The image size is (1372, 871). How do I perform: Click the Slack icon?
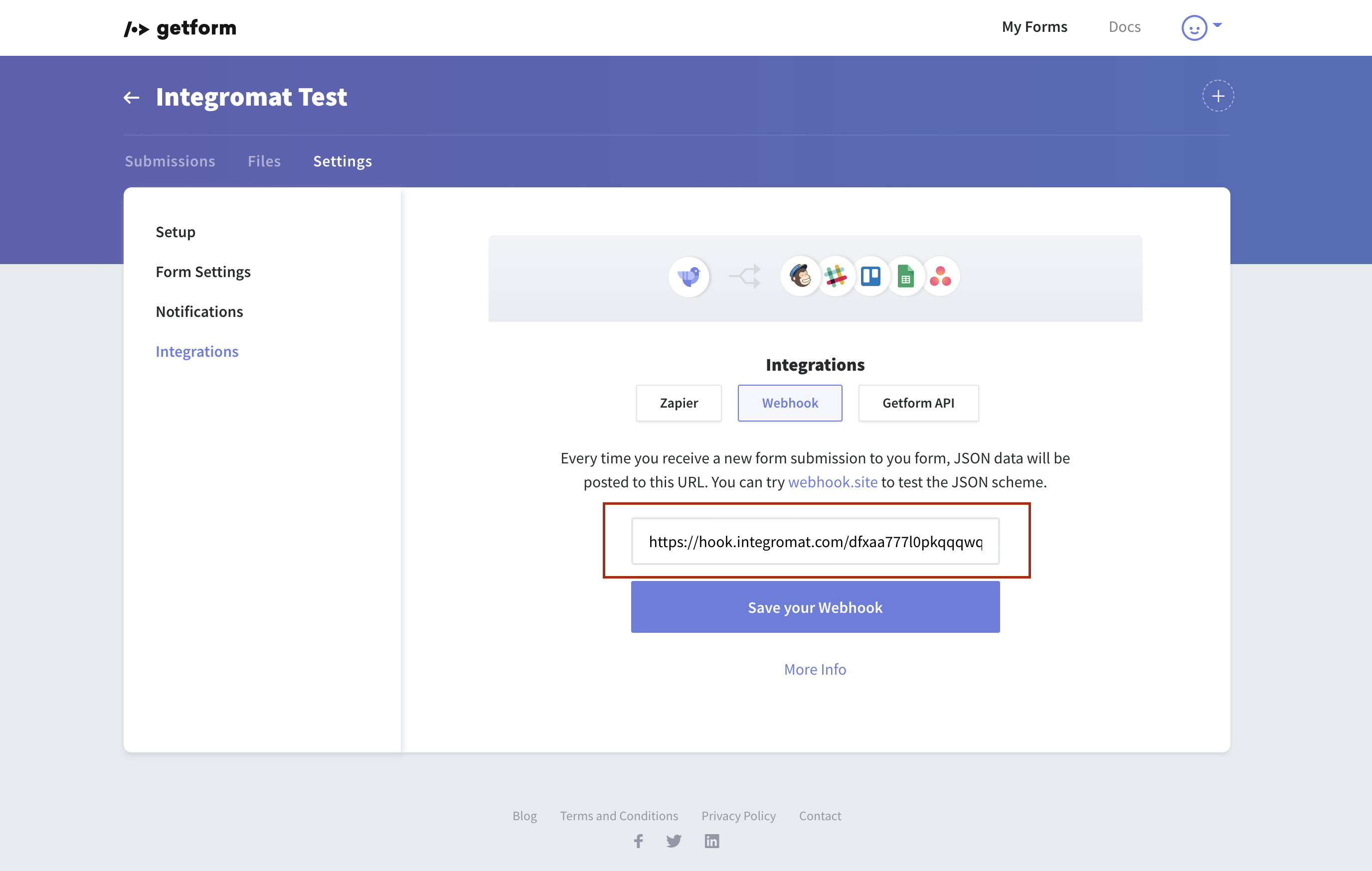835,277
